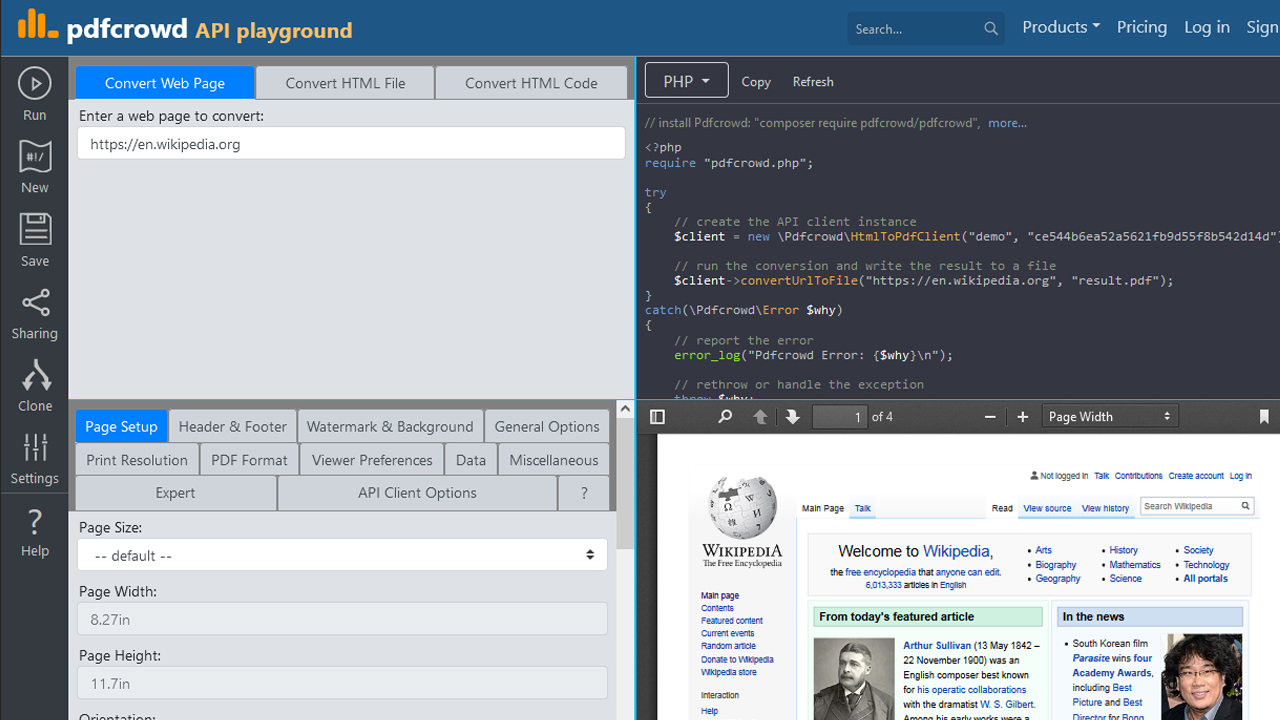Click the Copy code button
Viewport: 1280px width, 720px height.
[x=756, y=82]
